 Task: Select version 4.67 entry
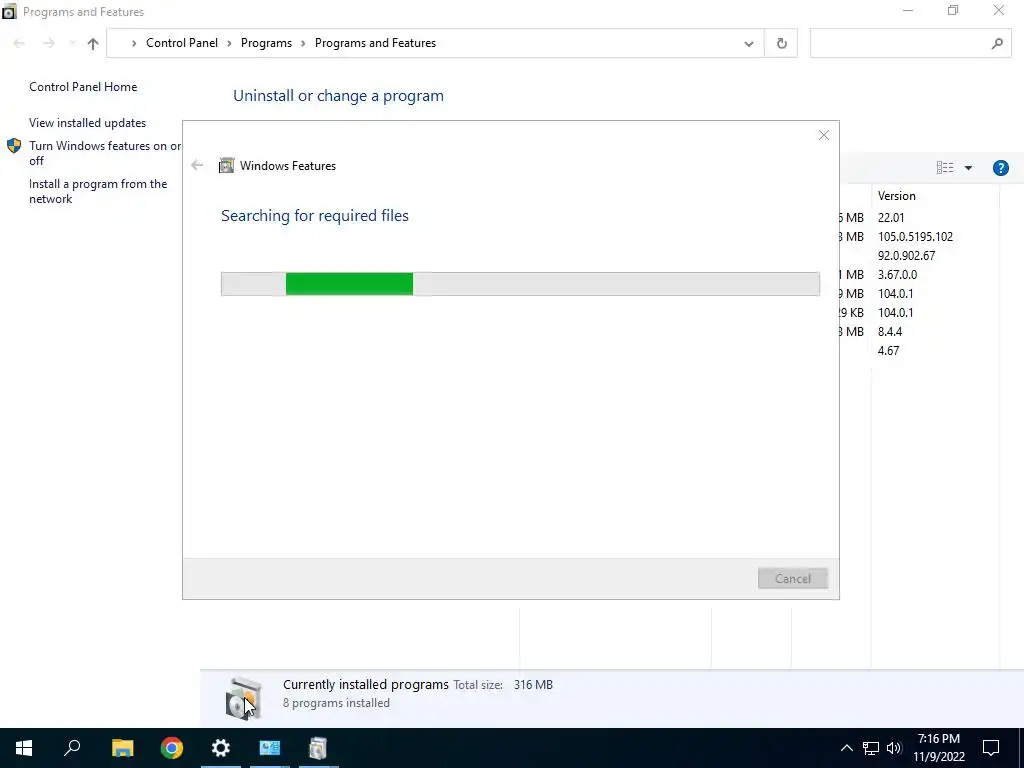[888, 350]
